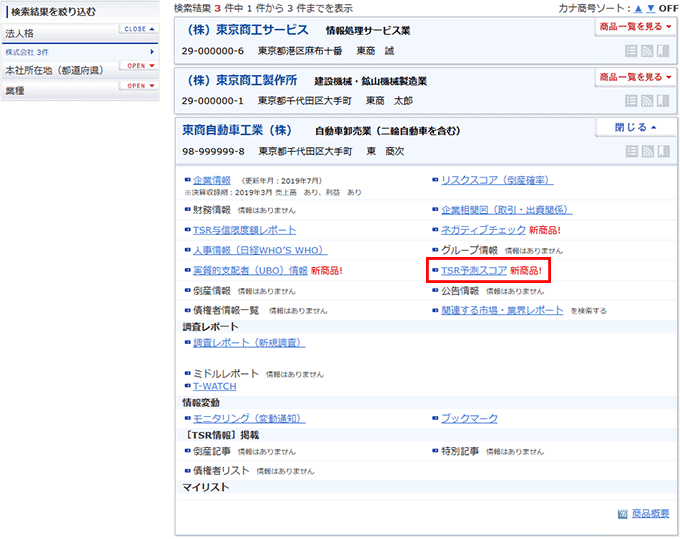This screenshot has height=539, width=680.
Task: Open the 企業情報 link
Action: pyautogui.click(x=211, y=180)
